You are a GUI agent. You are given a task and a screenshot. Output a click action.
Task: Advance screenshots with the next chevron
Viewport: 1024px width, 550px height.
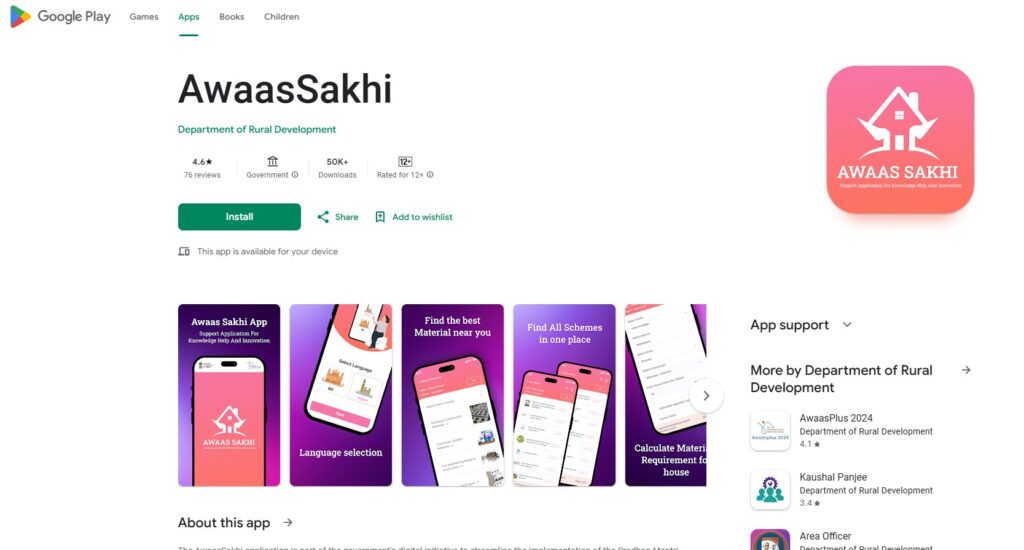click(x=706, y=395)
